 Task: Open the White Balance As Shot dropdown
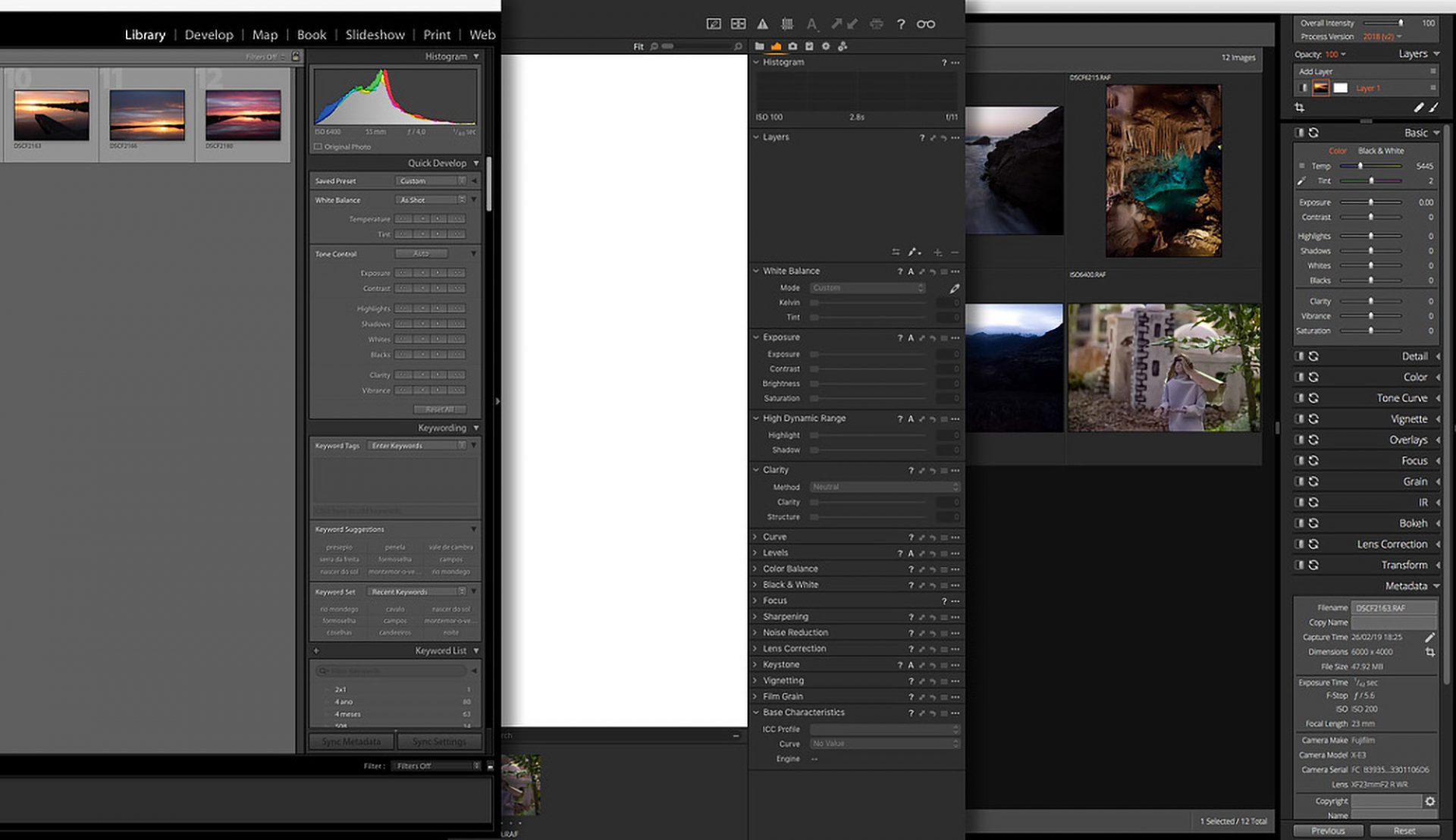(431, 200)
